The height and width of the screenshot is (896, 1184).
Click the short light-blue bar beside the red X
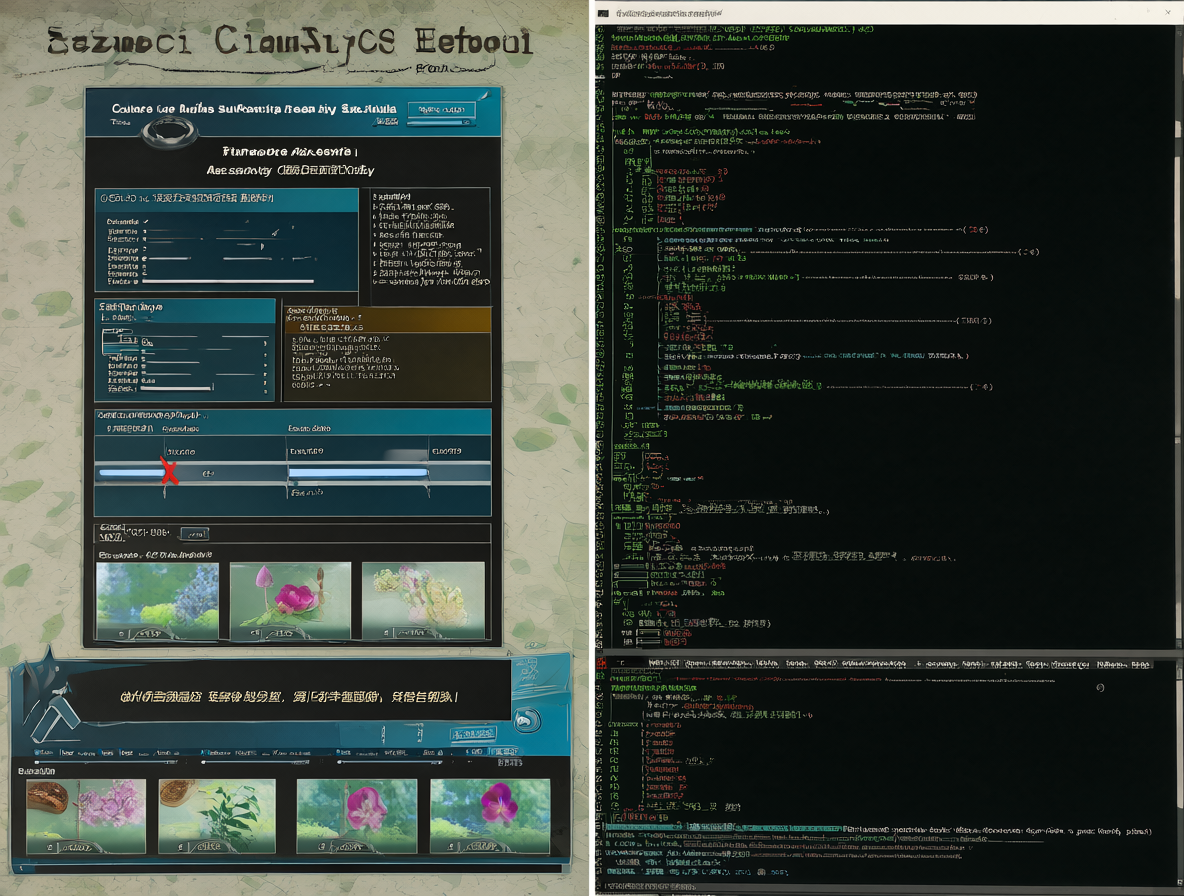131,473
